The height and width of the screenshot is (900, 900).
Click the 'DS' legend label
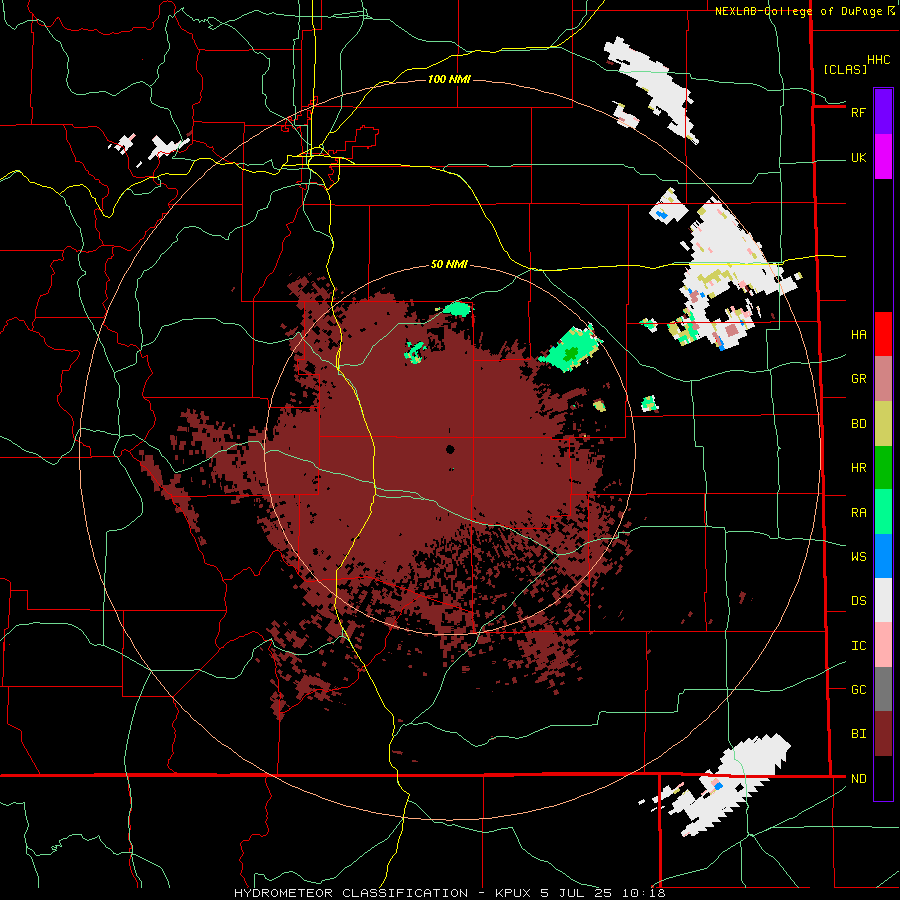(x=858, y=601)
